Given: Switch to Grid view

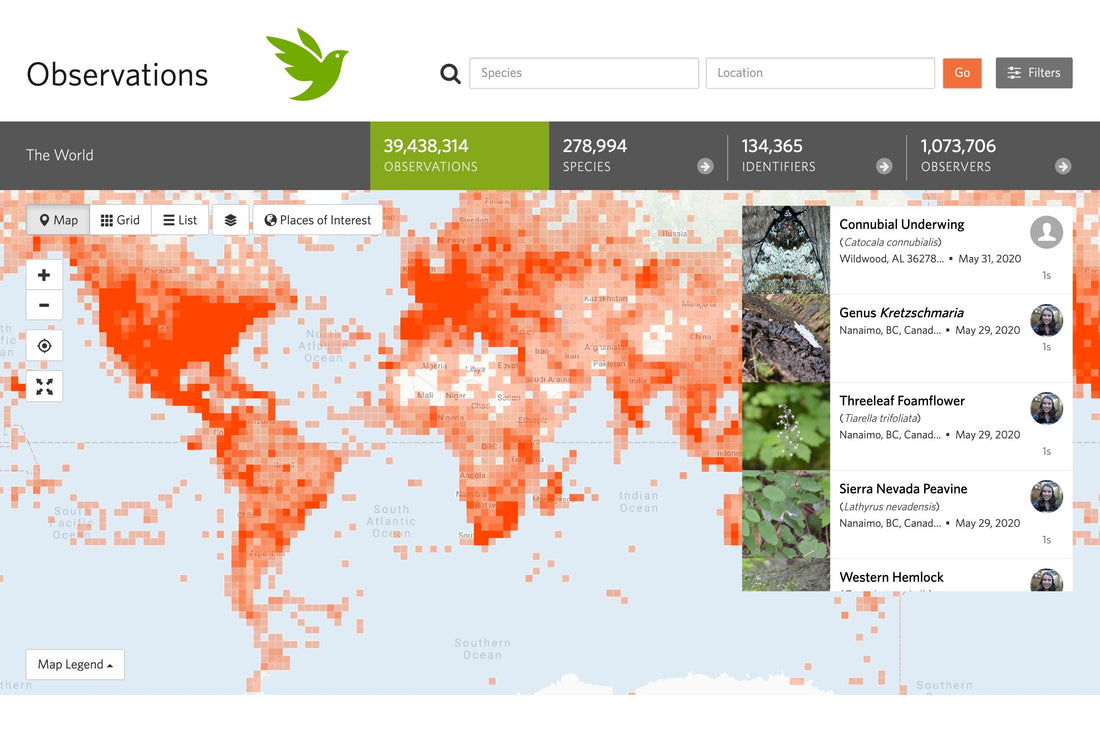Looking at the screenshot, I should pos(120,220).
